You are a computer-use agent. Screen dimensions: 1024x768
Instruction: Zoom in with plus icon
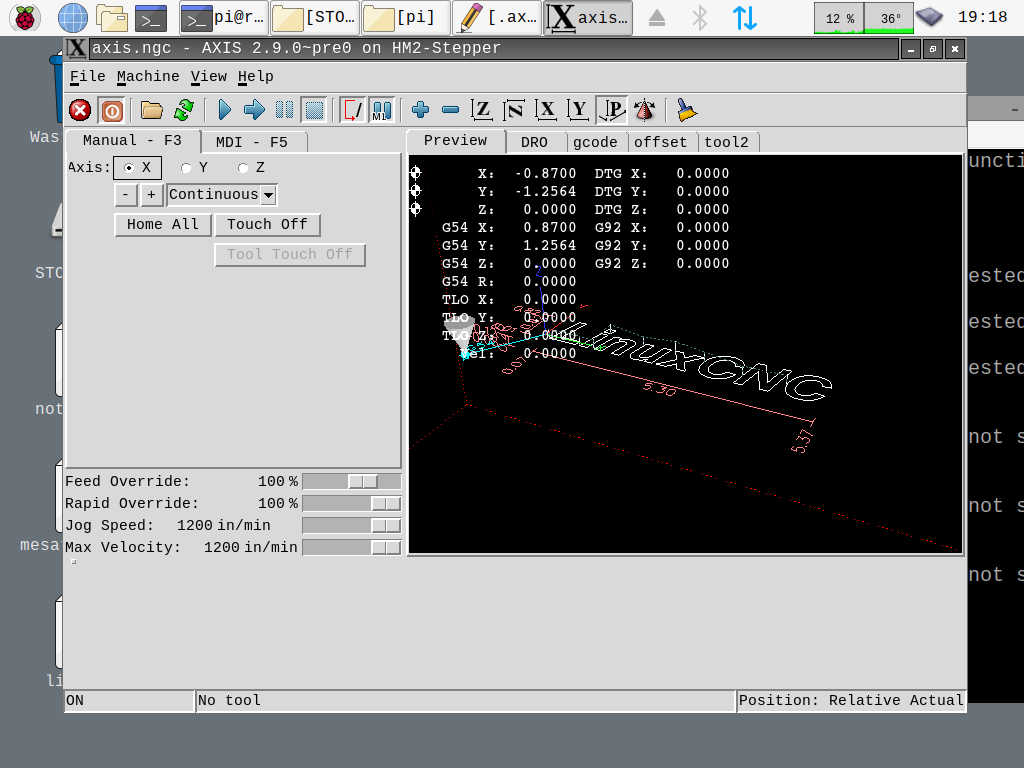(420, 110)
